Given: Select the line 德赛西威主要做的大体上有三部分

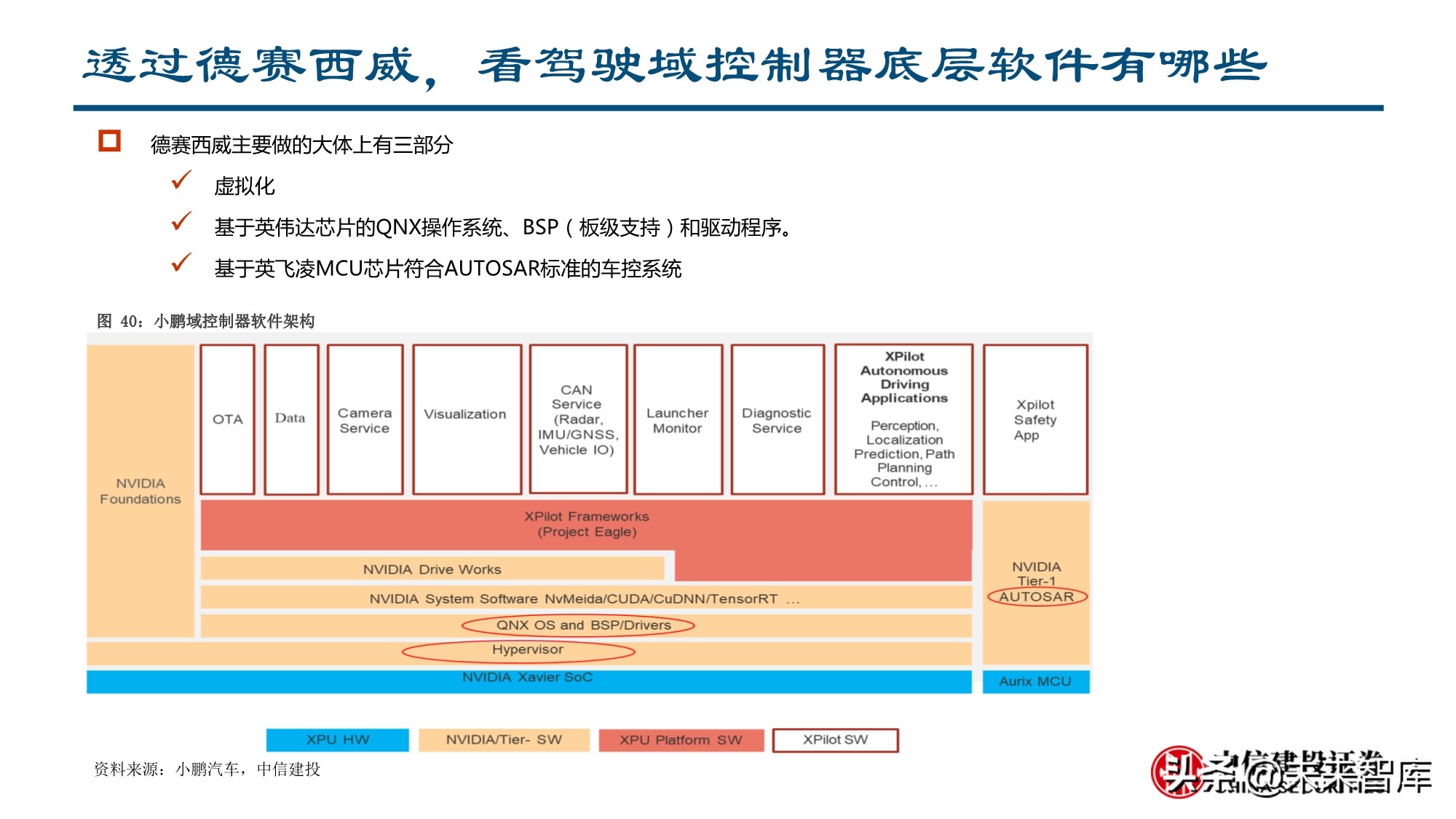Looking at the screenshot, I should pos(301,145).
